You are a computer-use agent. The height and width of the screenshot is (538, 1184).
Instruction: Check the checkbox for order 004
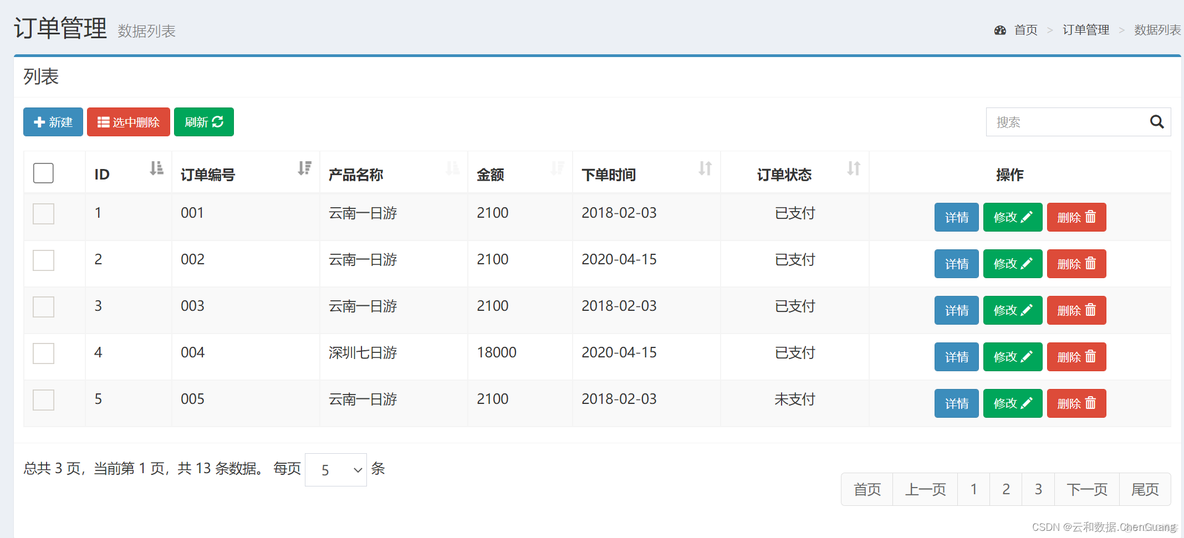click(x=44, y=353)
